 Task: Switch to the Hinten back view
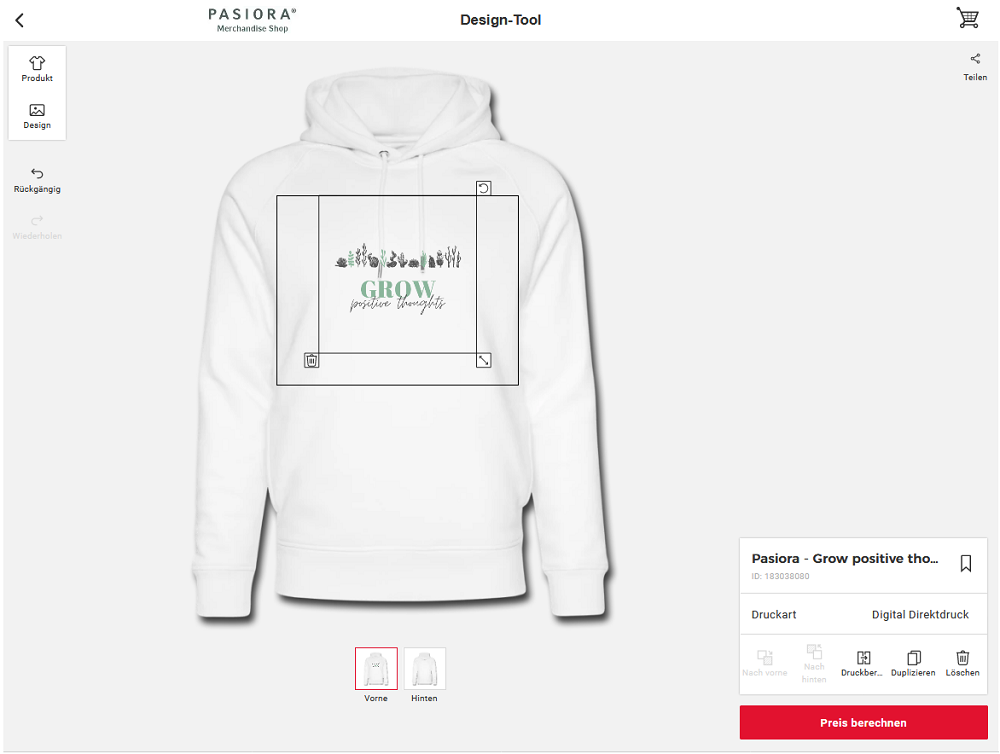424,676
